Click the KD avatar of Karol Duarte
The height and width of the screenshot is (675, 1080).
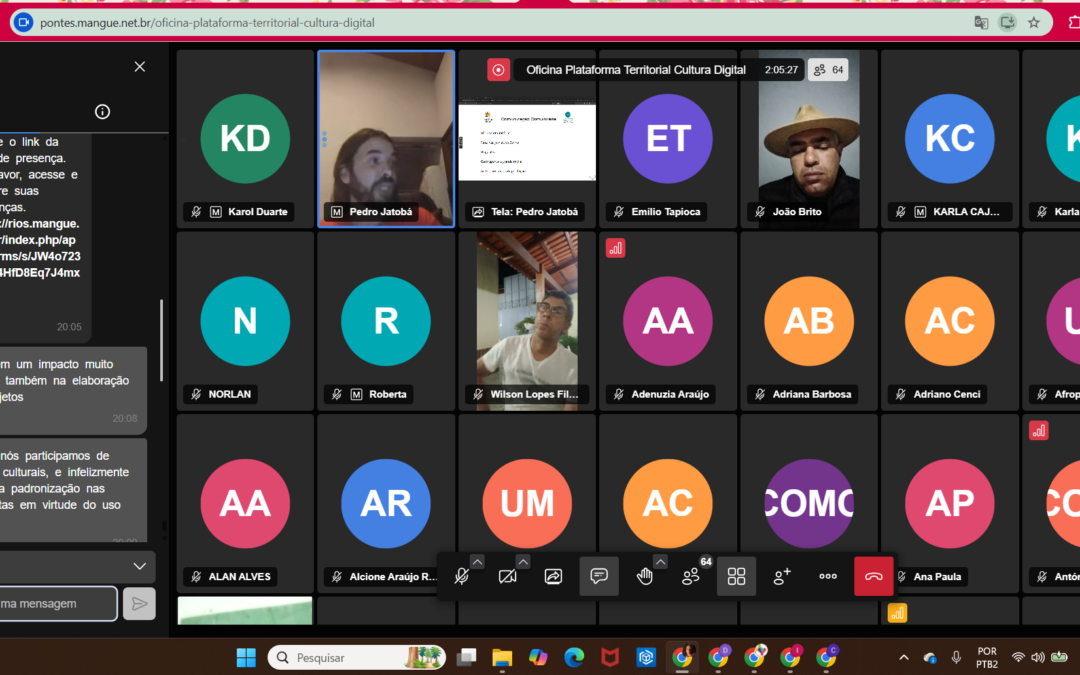[x=245, y=138]
